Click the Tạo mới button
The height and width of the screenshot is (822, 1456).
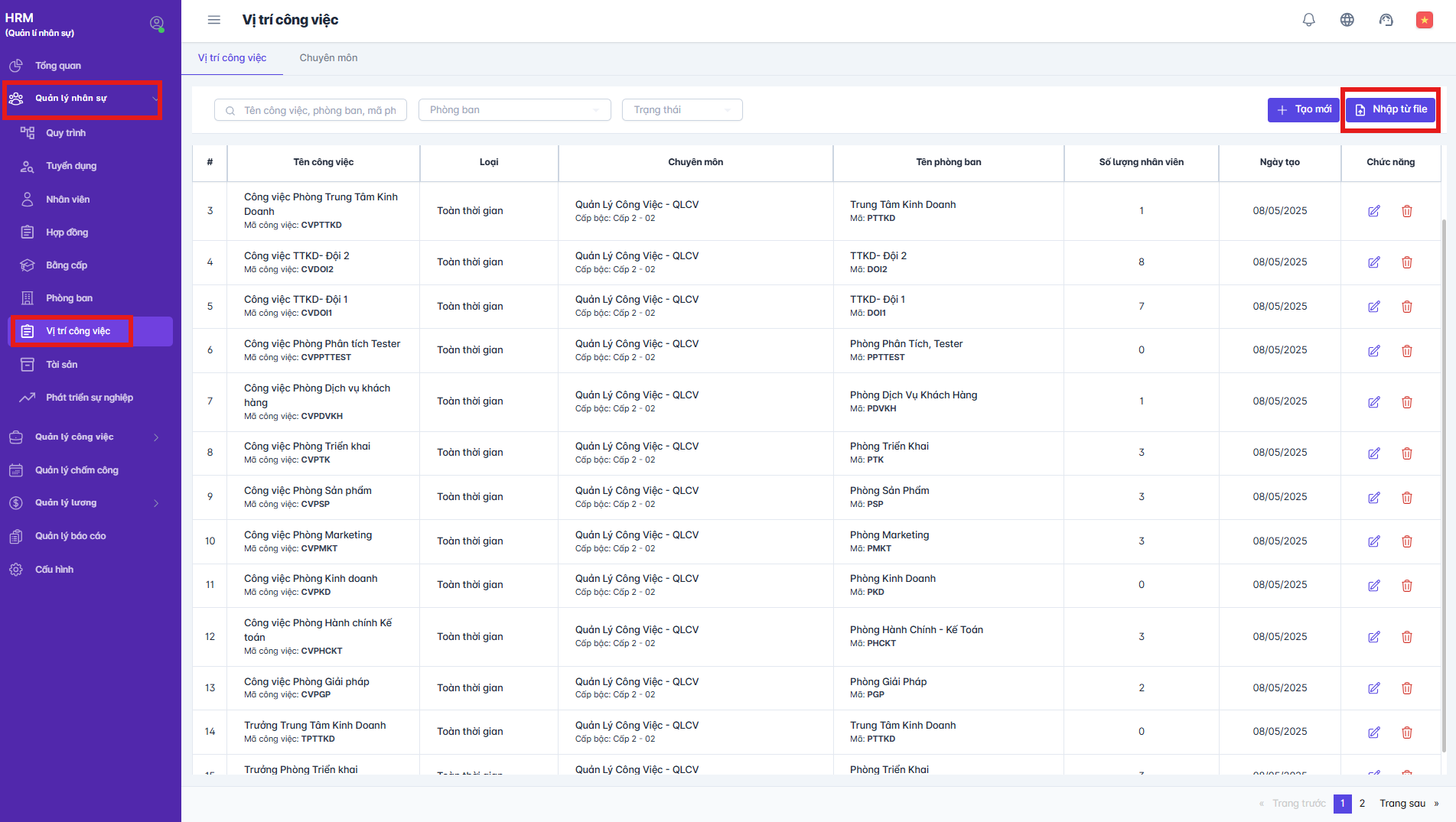point(1303,110)
